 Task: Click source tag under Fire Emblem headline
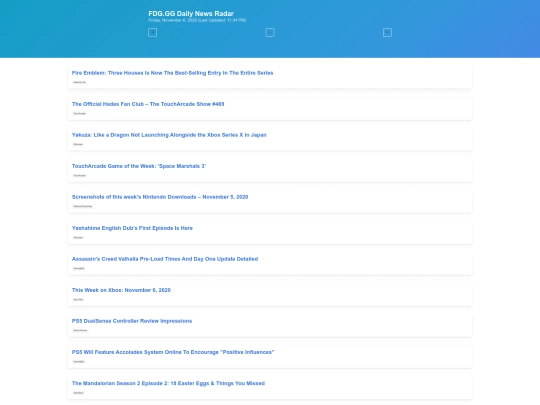click(x=80, y=82)
